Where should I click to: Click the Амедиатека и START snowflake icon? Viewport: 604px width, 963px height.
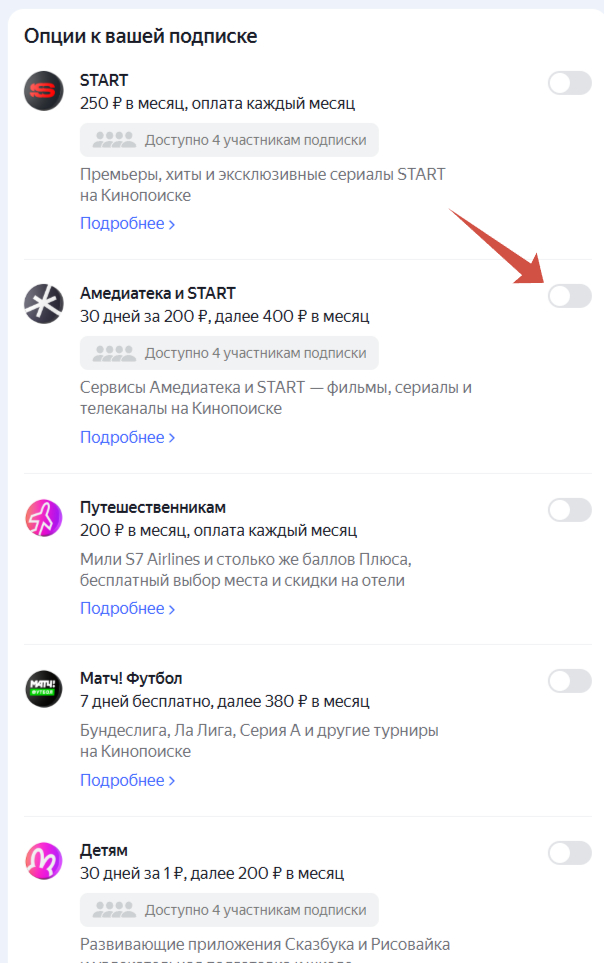(44, 304)
